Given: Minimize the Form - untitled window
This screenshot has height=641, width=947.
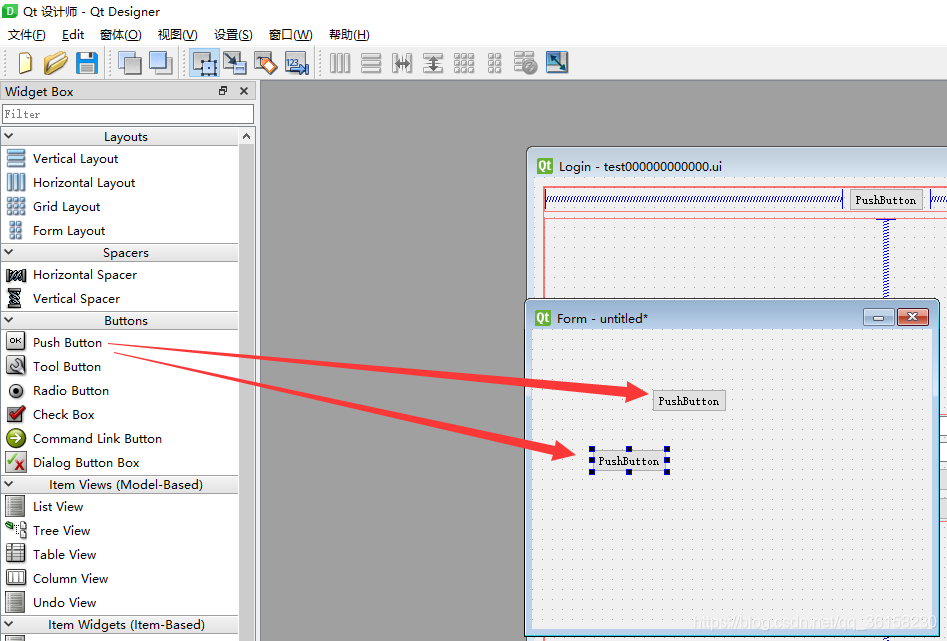Looking at the screenshot, I should pyautogui.click(x=878, y=317).
